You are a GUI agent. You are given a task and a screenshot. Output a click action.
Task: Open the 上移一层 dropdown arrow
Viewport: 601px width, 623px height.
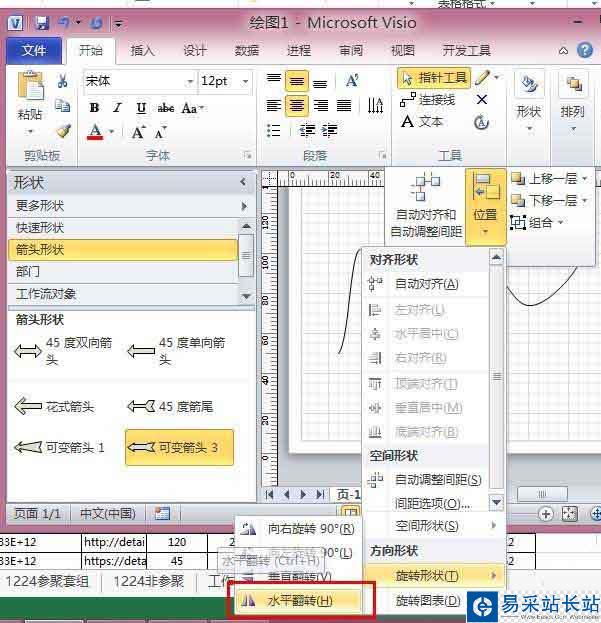point(584,178)
